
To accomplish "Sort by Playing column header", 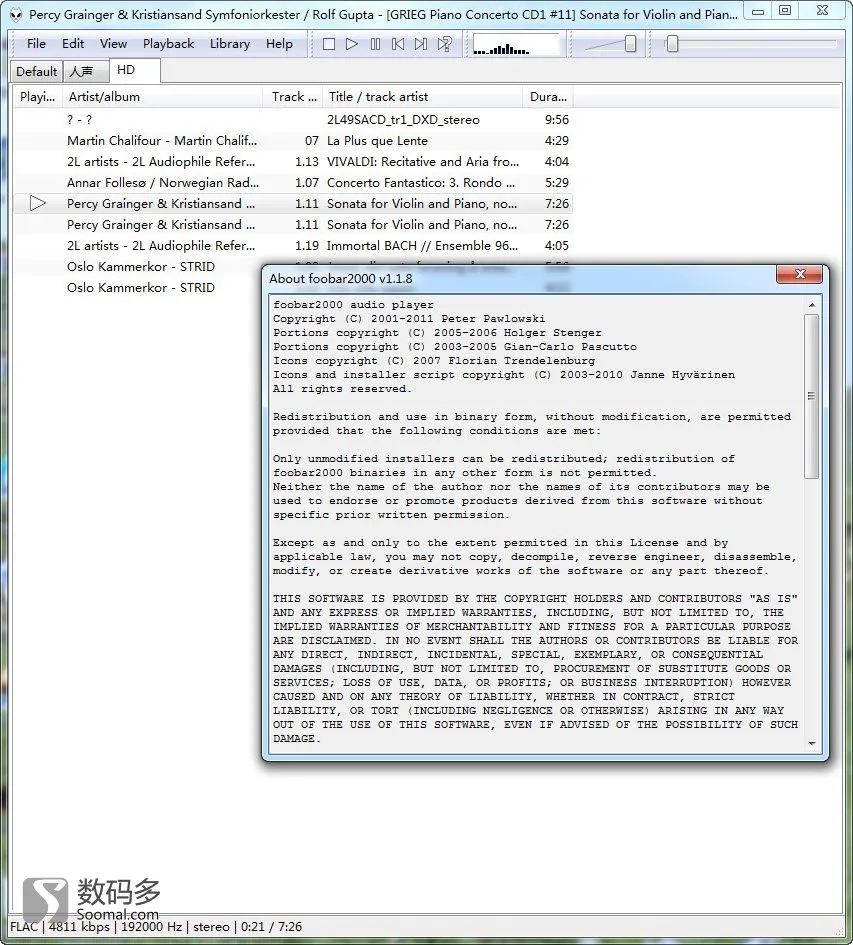I will click(x=37, y=97).
